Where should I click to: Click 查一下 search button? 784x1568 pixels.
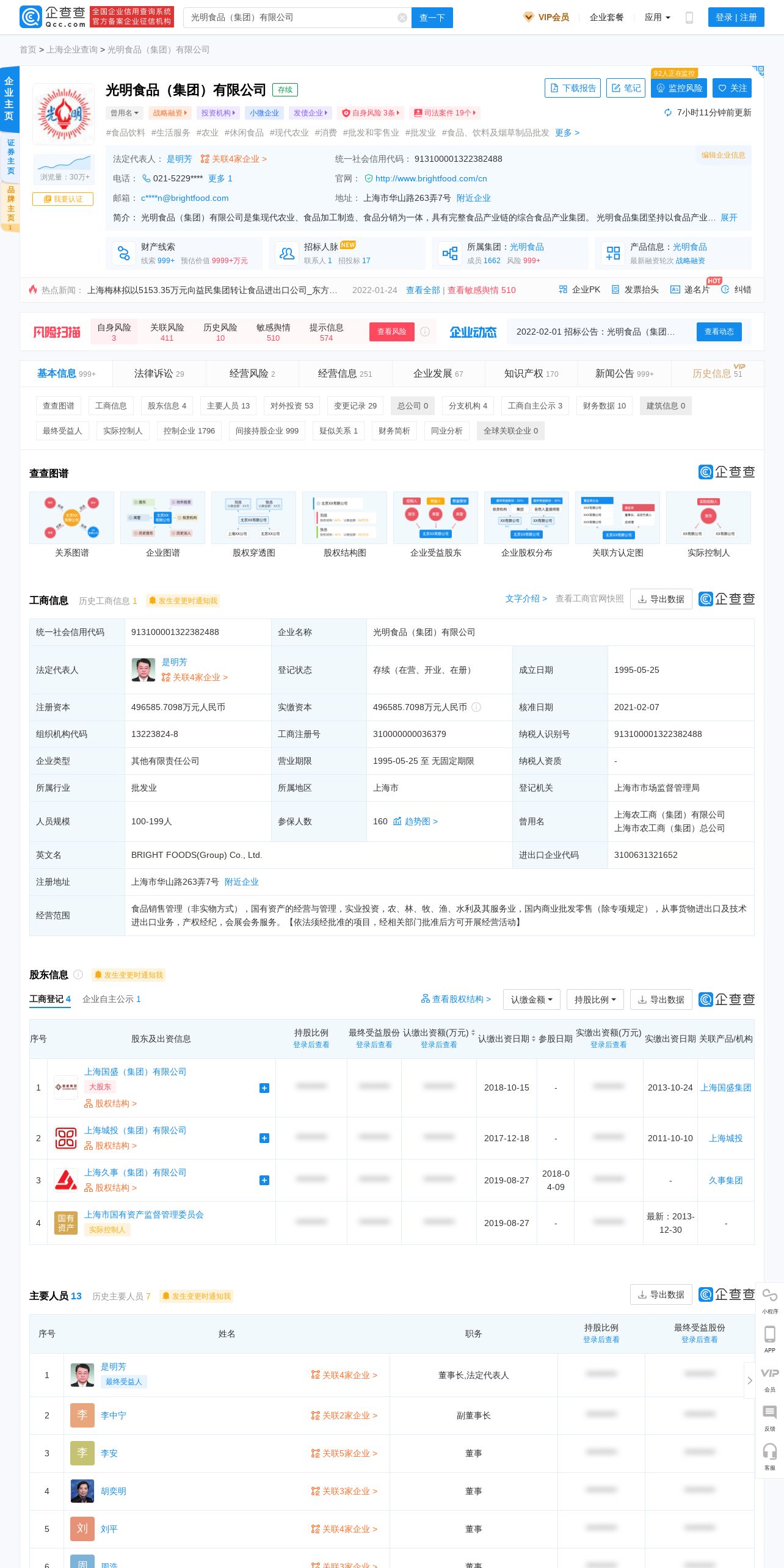coord(432,18)
